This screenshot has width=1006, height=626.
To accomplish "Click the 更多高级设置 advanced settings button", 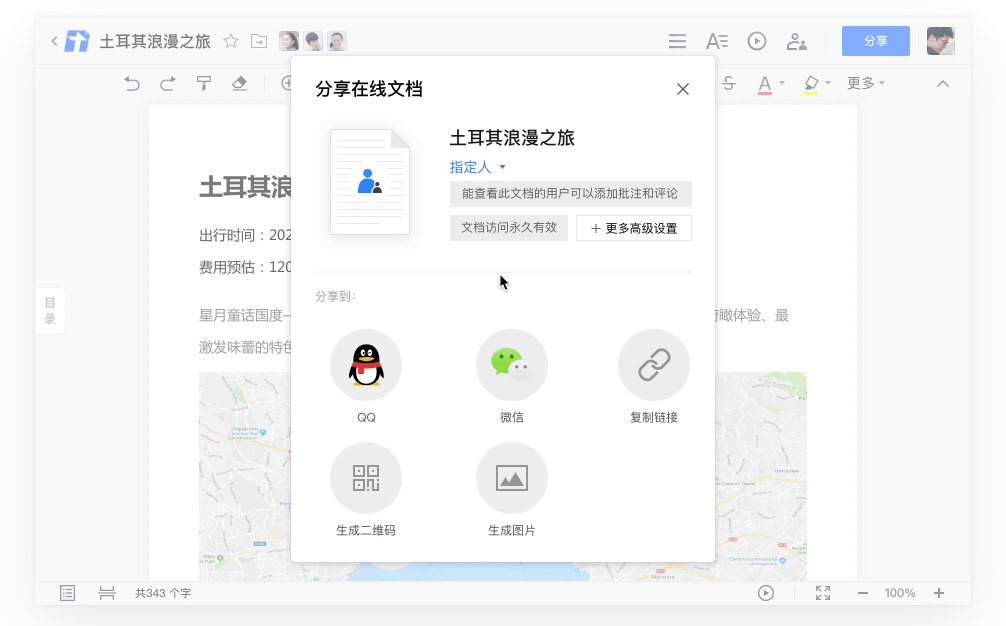I will click(633, 228).
